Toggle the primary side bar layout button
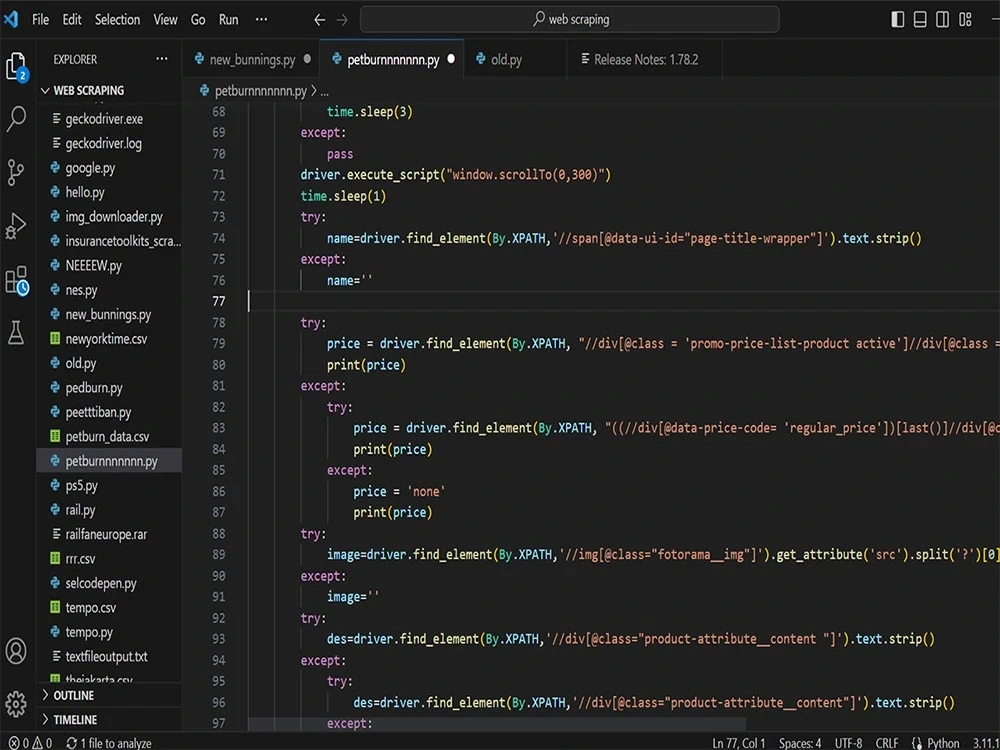 pyautogui.click(x=898, y=19)
